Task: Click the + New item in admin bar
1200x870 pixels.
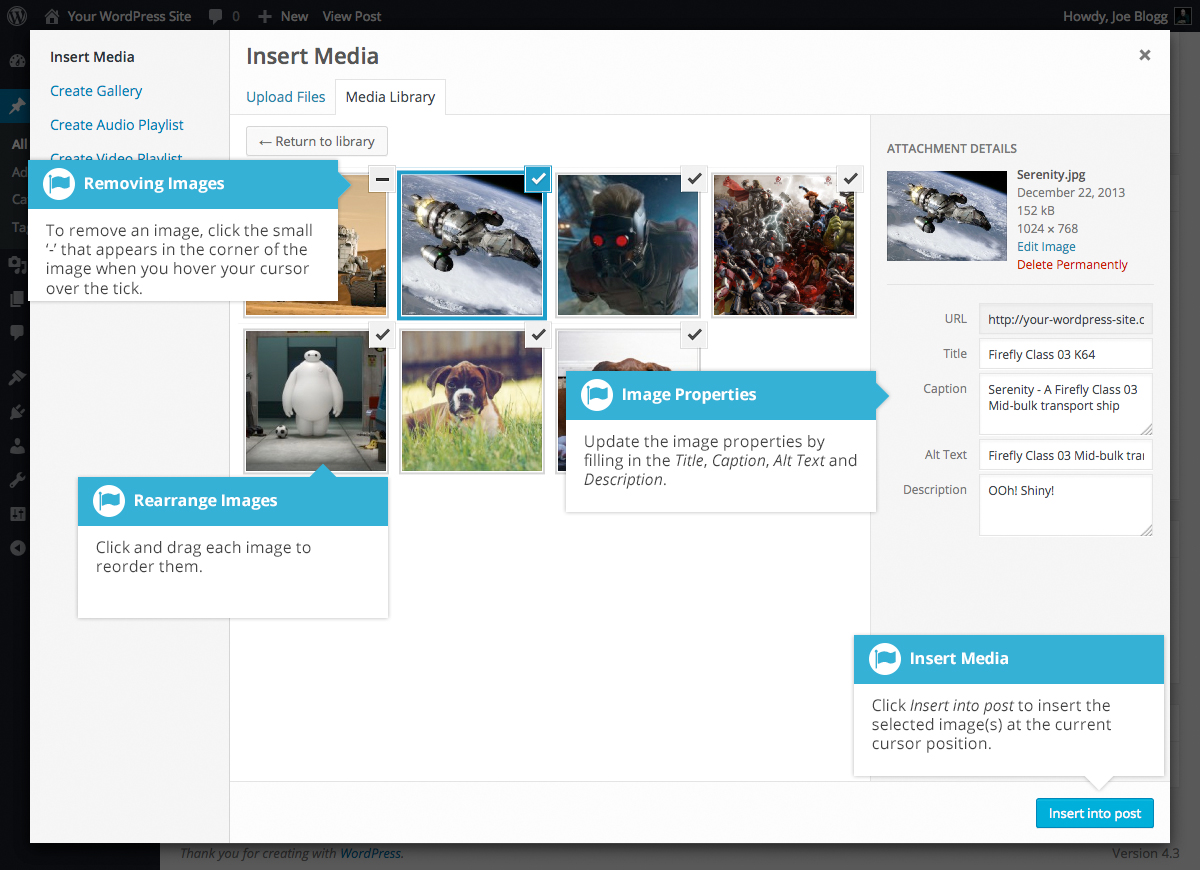Action: click(283, 16)
